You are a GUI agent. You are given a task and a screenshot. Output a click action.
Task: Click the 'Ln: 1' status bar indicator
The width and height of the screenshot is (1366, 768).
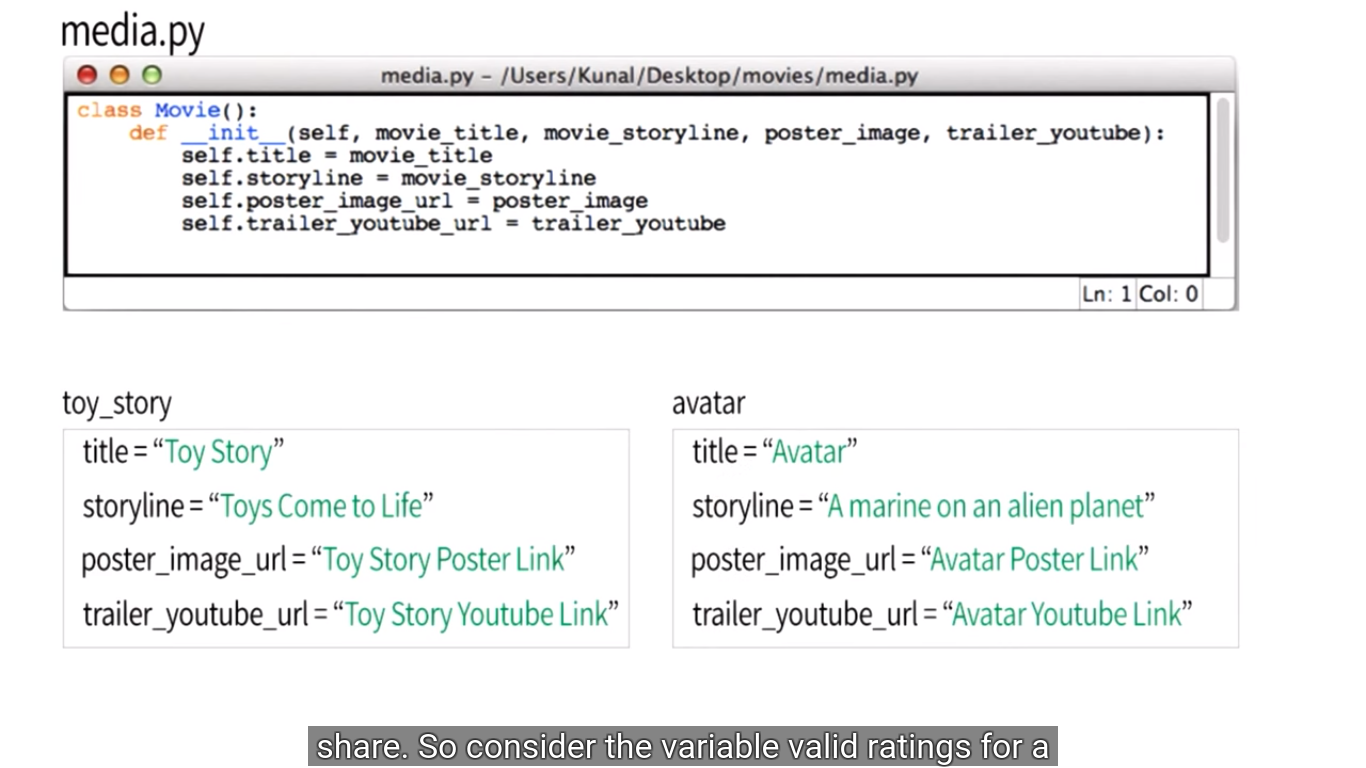pos(1107,294)
